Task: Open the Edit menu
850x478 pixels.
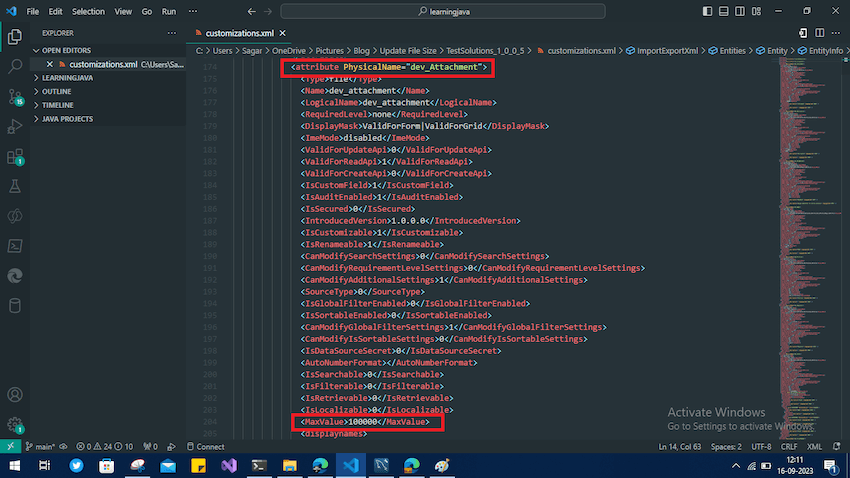Action: (x=55, y=11)
